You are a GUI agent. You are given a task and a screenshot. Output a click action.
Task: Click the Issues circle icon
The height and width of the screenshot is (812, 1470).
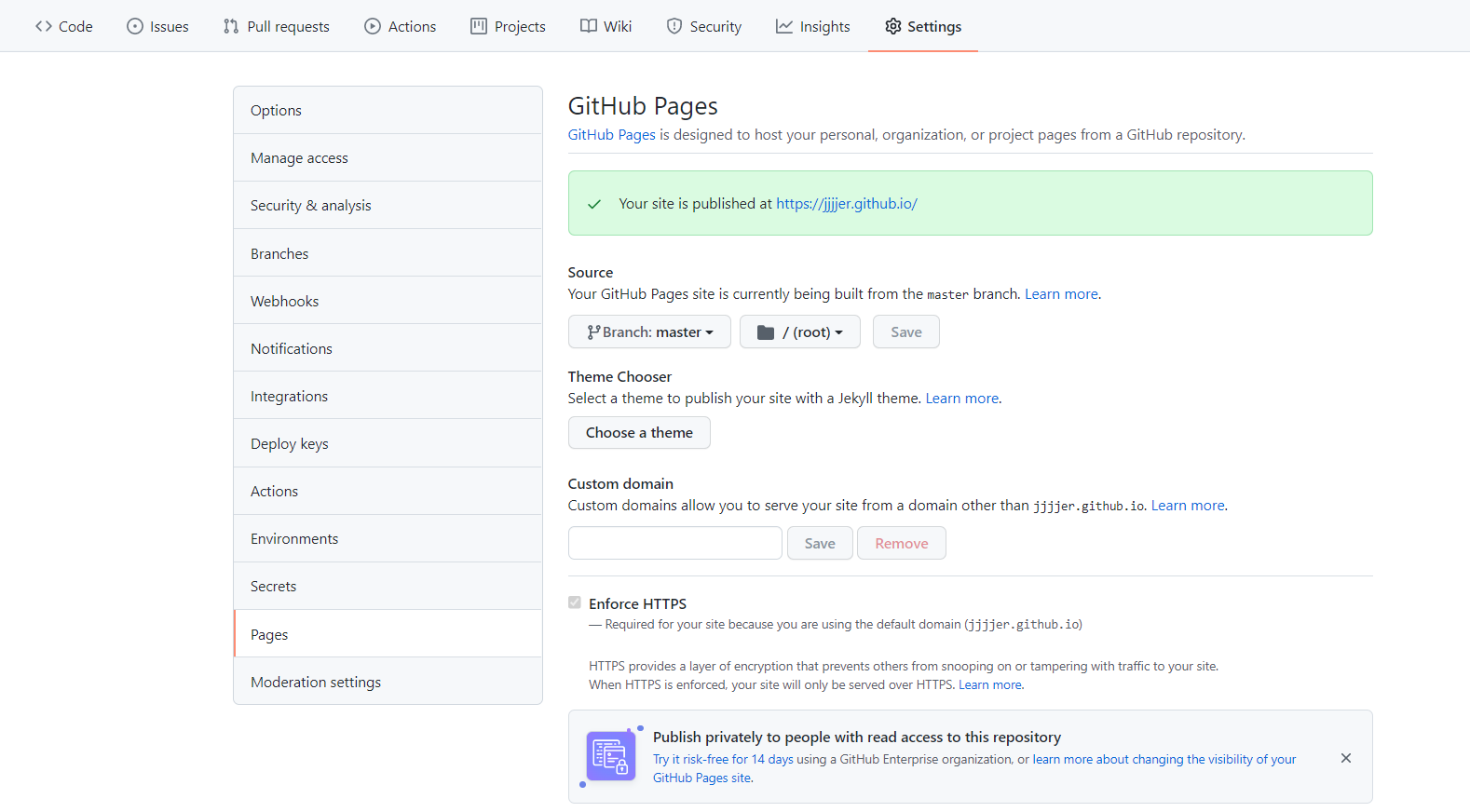135,26
